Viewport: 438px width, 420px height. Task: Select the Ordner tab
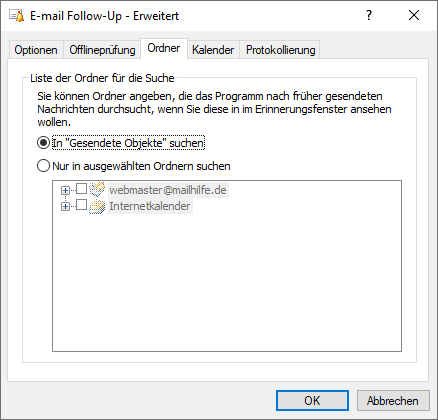164,49
